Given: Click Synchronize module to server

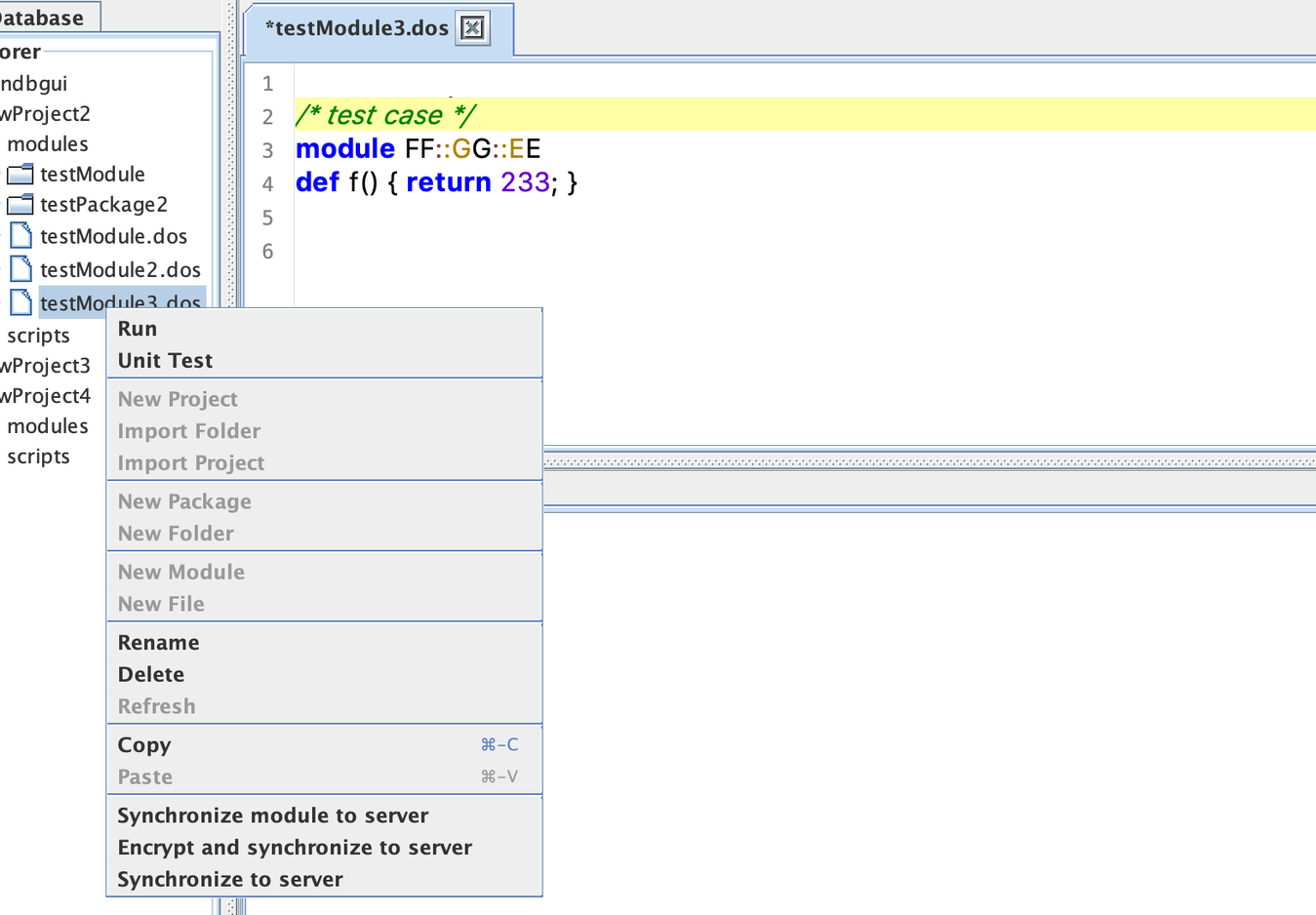Looking at the screenshot, I should [x=272, y=816].
